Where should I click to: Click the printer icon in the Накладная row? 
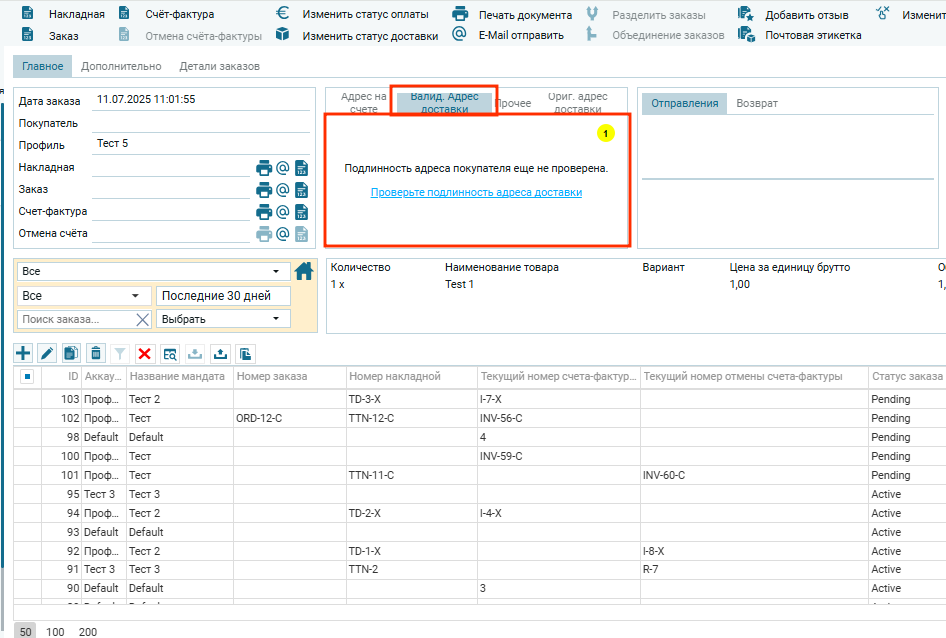[x=264, y=168]
